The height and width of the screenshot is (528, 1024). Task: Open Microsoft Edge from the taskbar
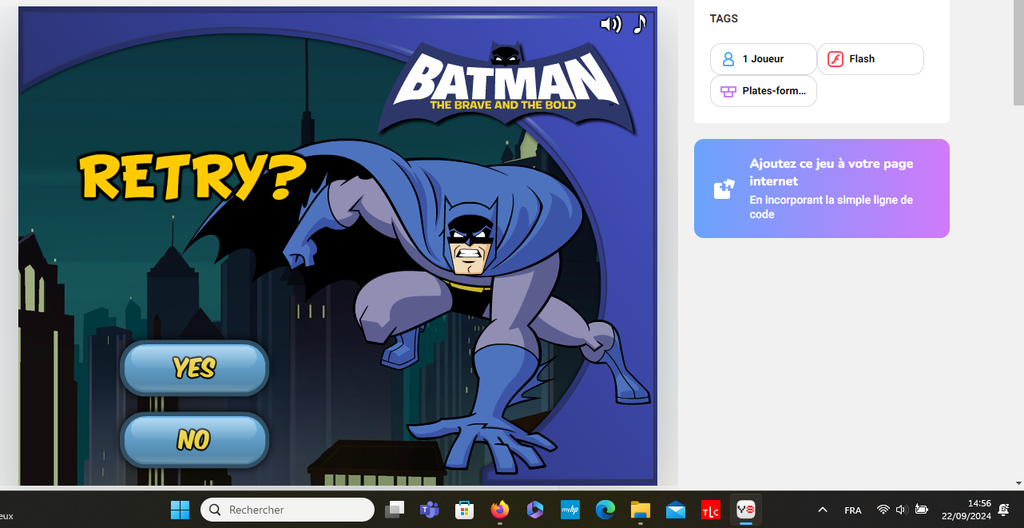tap(604, 510)
